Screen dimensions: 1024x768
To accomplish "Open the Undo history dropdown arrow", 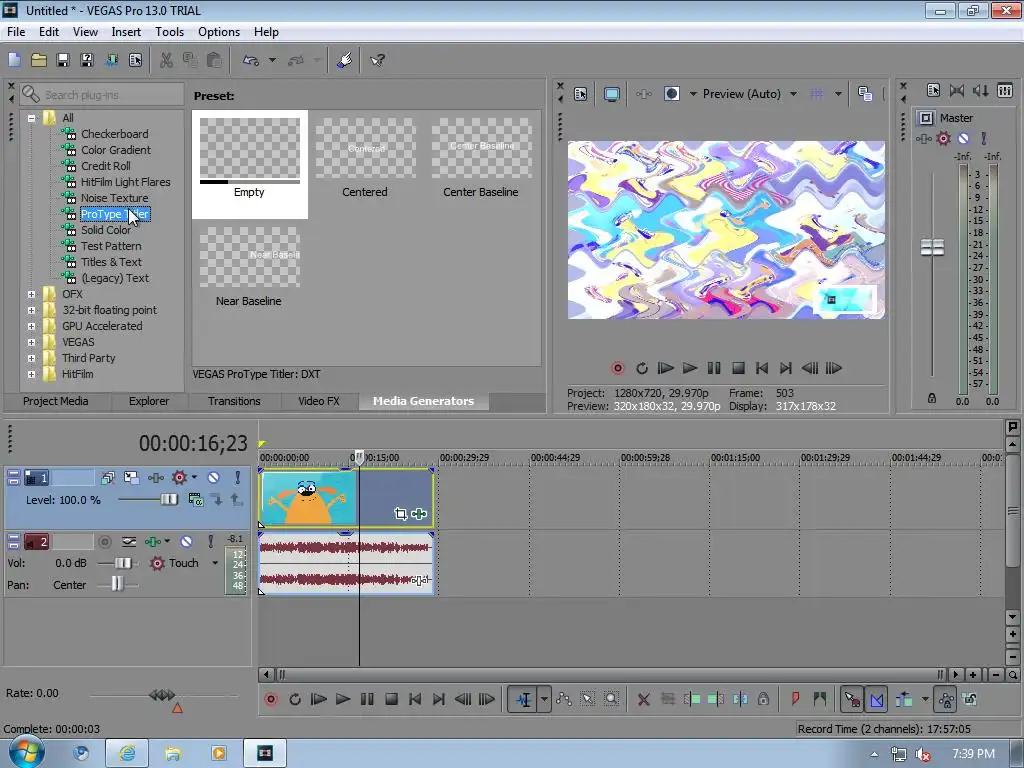I will click(x=272, y=60).
